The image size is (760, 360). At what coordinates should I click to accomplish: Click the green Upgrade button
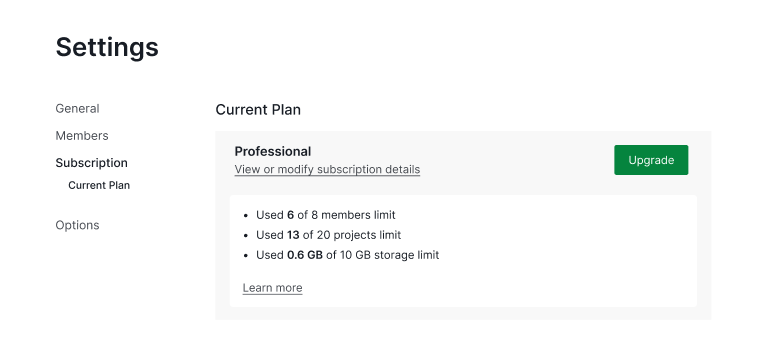click(x=651, y=160)
